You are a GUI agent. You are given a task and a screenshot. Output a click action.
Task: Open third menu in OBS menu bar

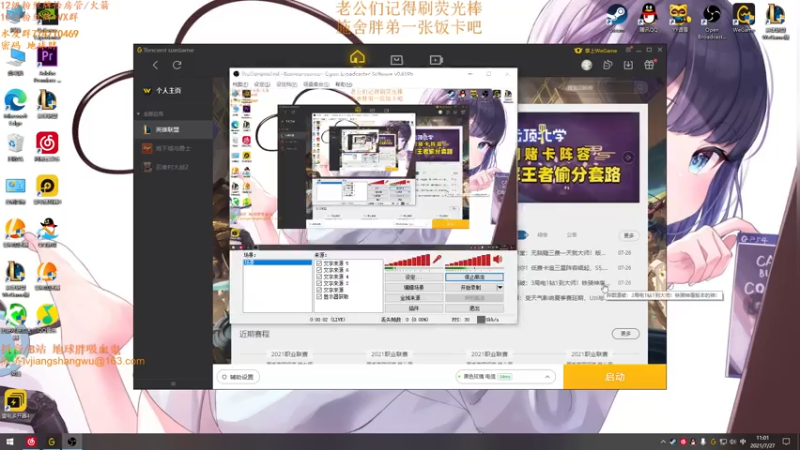click(x=286, y=84)
